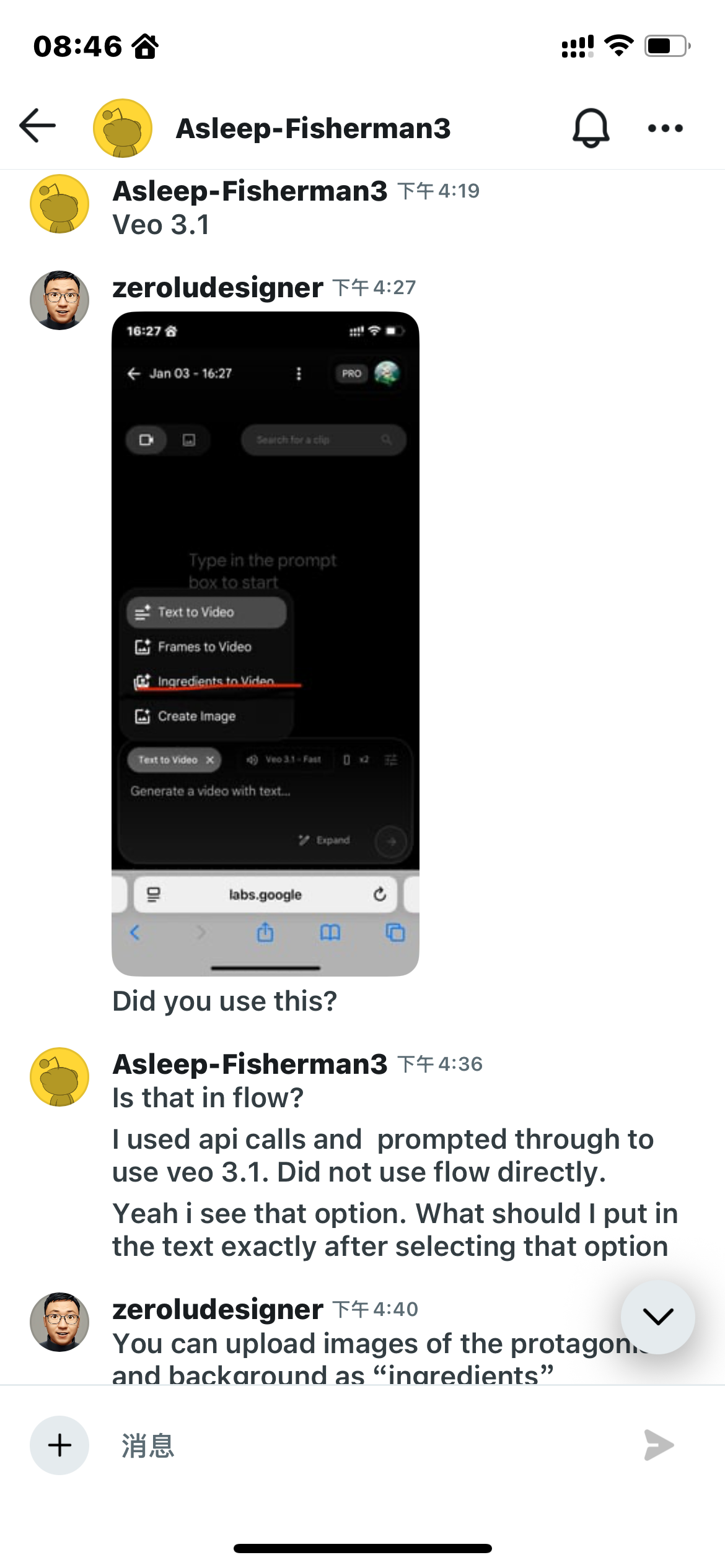Tap zeroludesigner's avatar at 4:40 message
This screenshot has width=725, height=1568.
point(59,1322)
